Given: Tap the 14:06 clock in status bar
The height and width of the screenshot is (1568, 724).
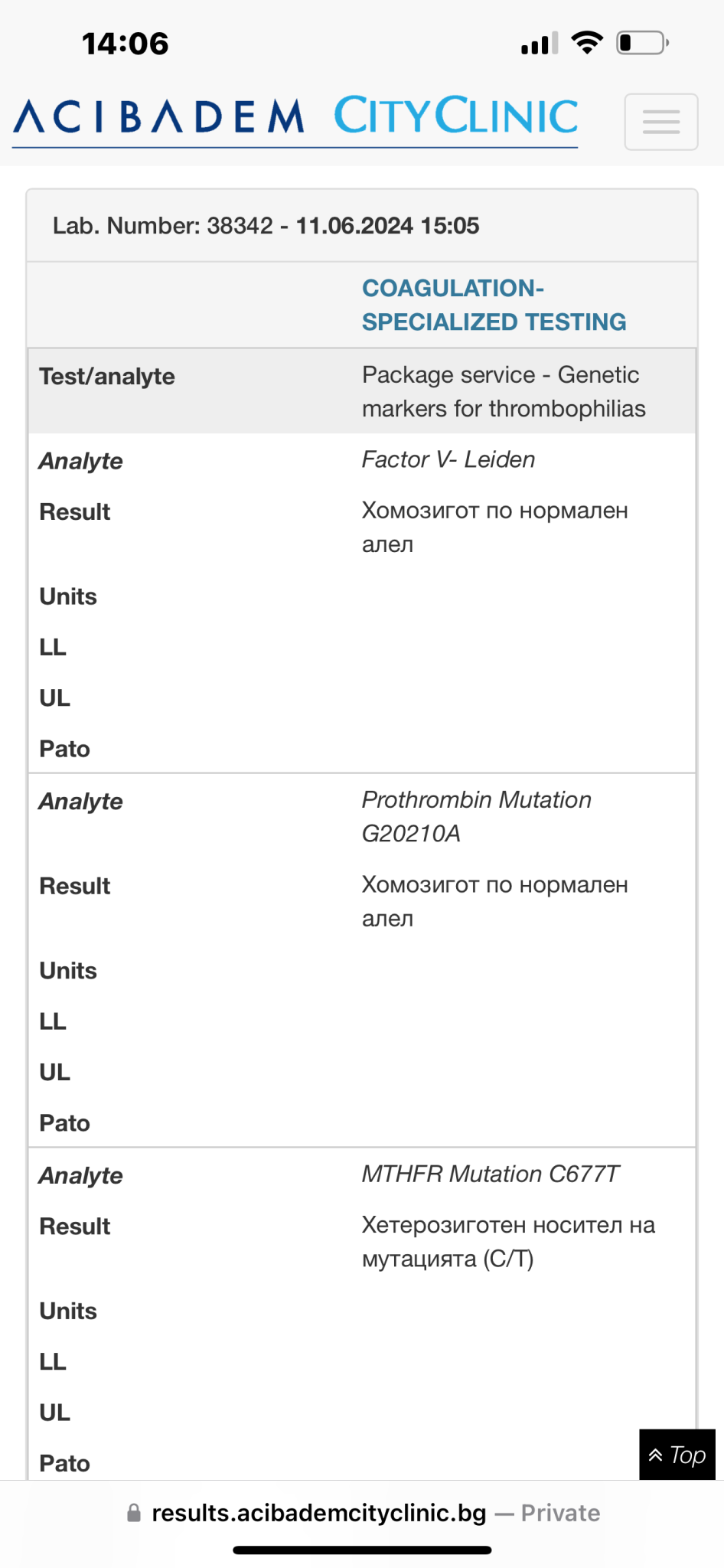Looking at the screenshot, I should 126,44.
